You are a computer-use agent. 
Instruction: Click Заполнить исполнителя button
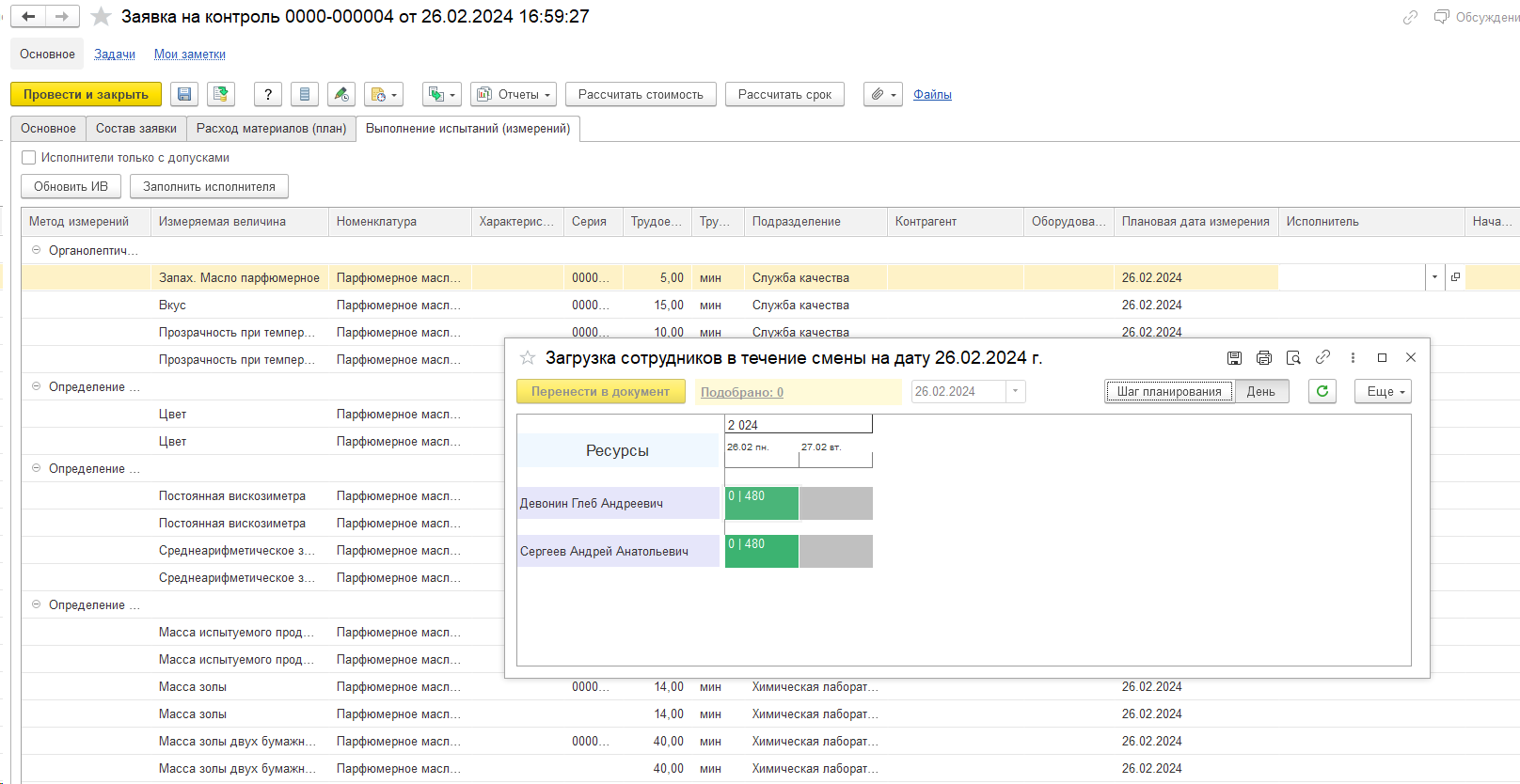209,186
